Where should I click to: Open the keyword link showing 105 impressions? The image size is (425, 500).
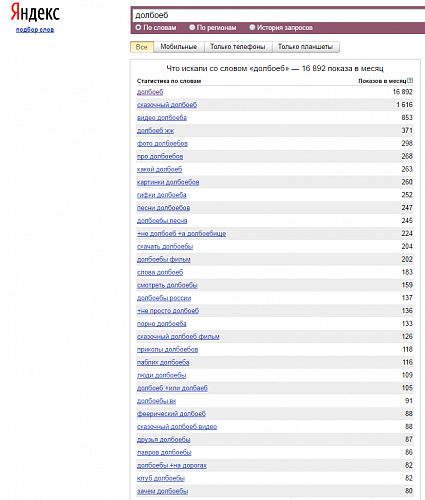172,388
